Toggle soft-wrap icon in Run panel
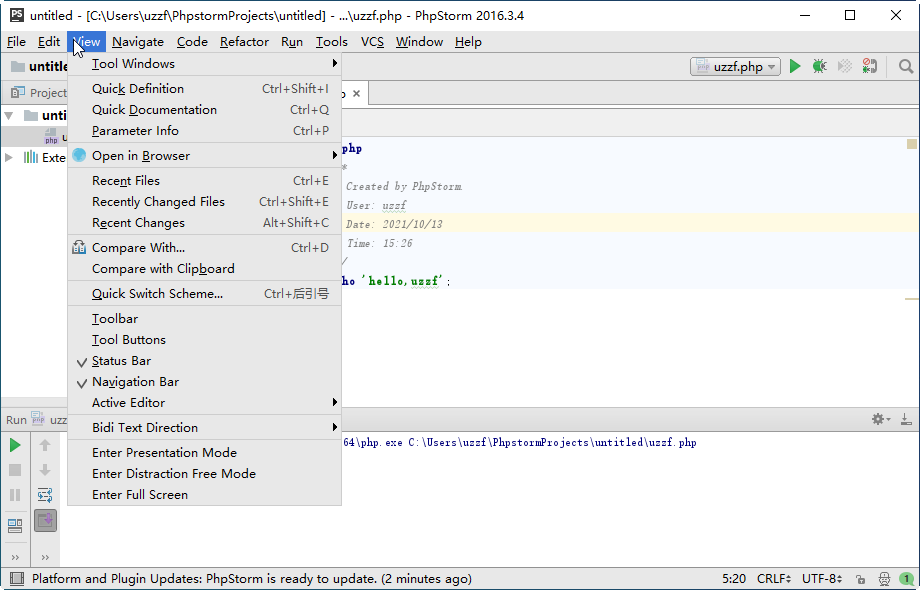 click(45, 495)
